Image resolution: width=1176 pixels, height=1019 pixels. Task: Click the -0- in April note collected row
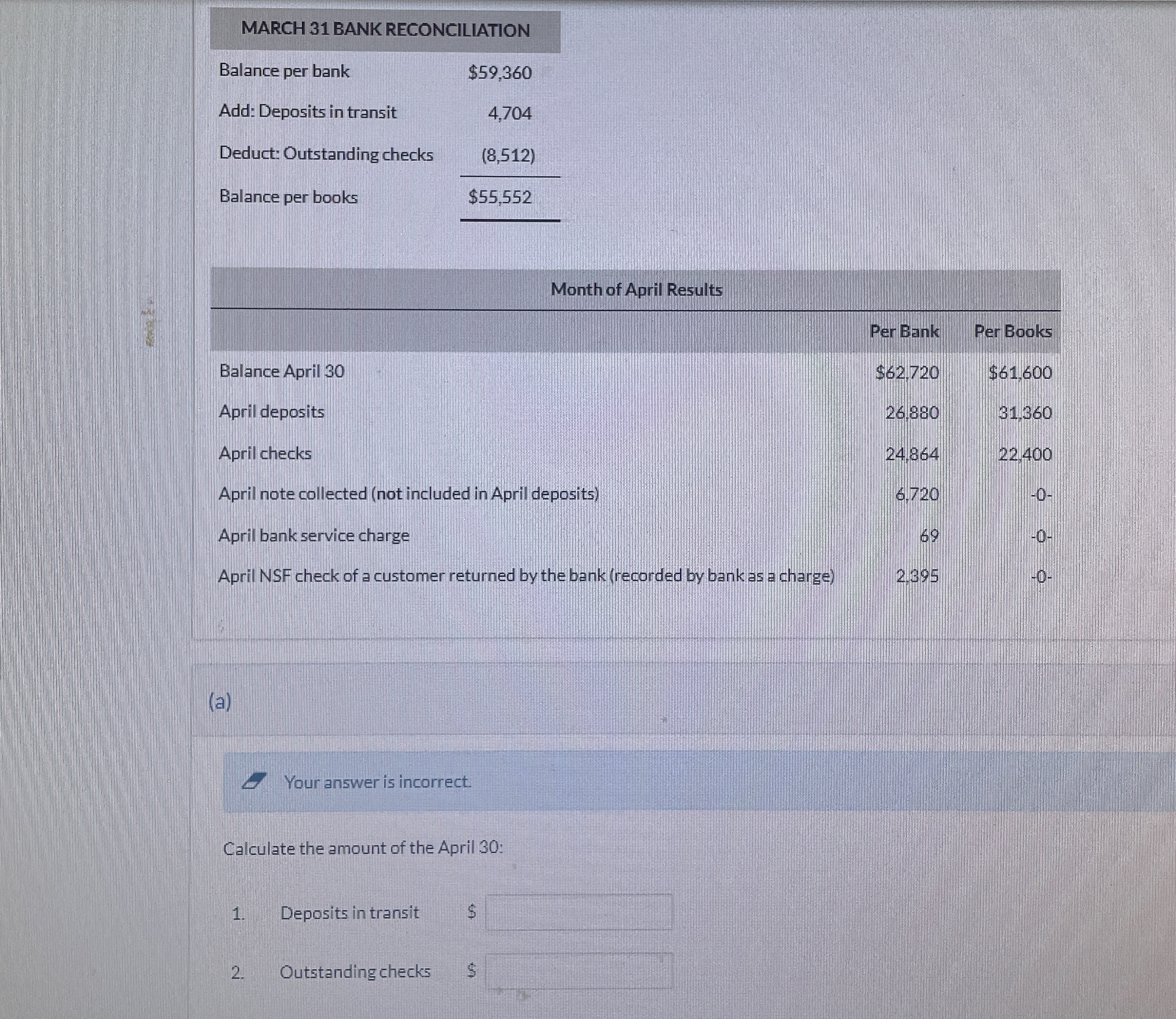1041,495
